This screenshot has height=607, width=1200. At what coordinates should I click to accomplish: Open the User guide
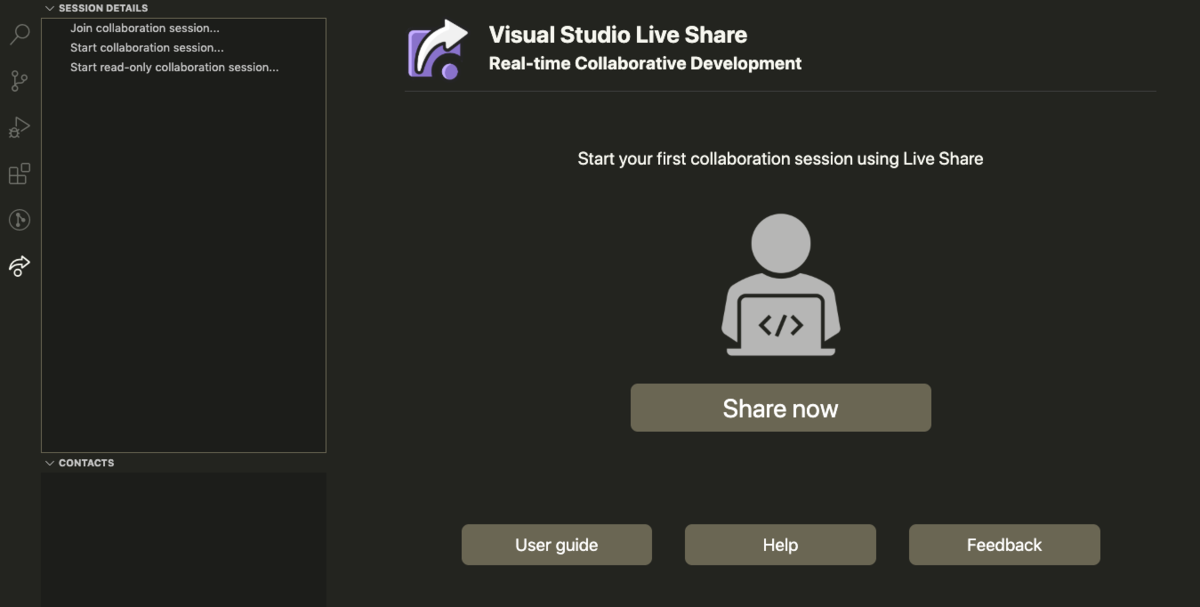pyautogui.click(x=556, y=545)
